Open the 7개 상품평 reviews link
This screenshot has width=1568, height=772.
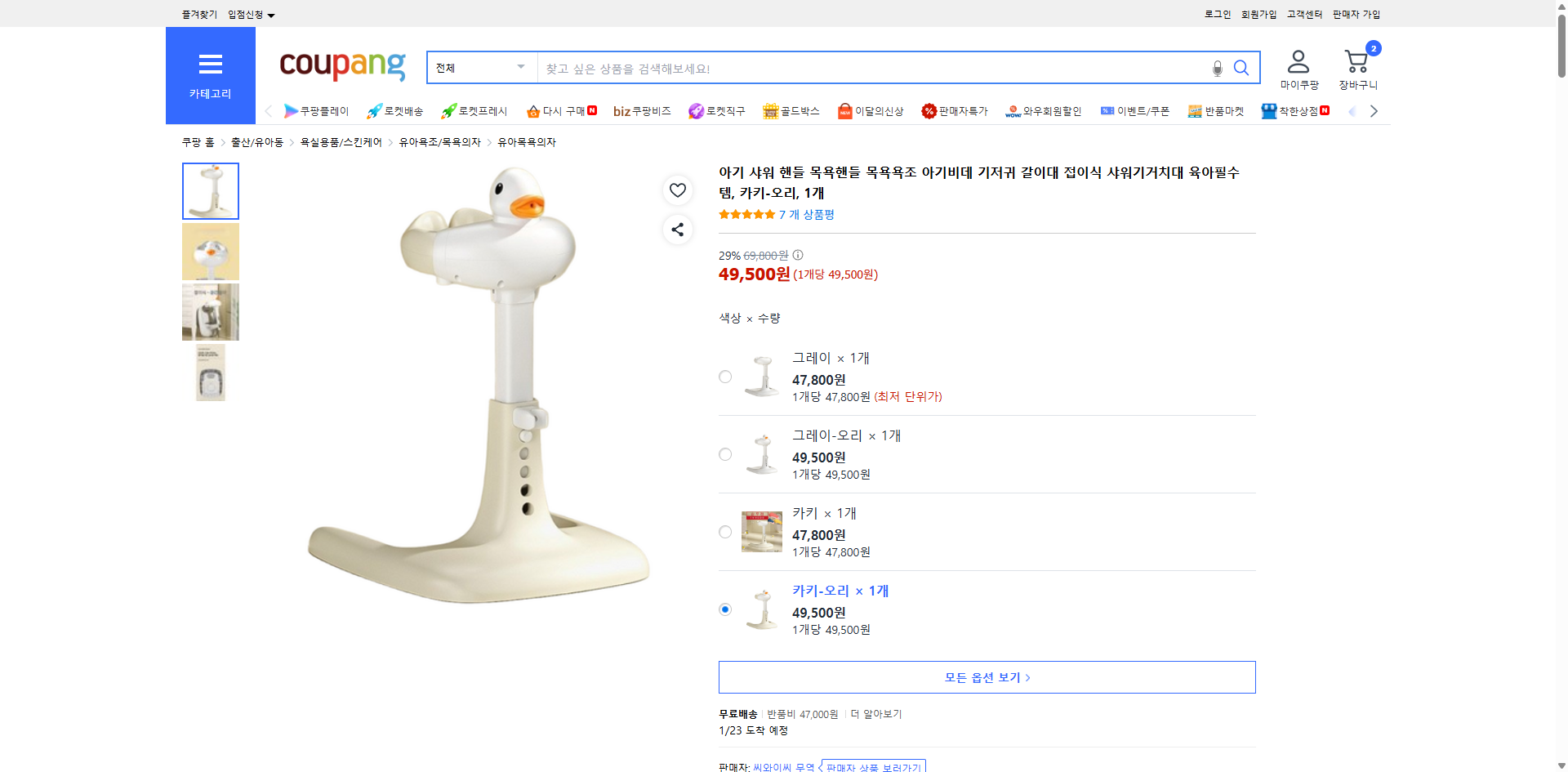coord(807,214)
